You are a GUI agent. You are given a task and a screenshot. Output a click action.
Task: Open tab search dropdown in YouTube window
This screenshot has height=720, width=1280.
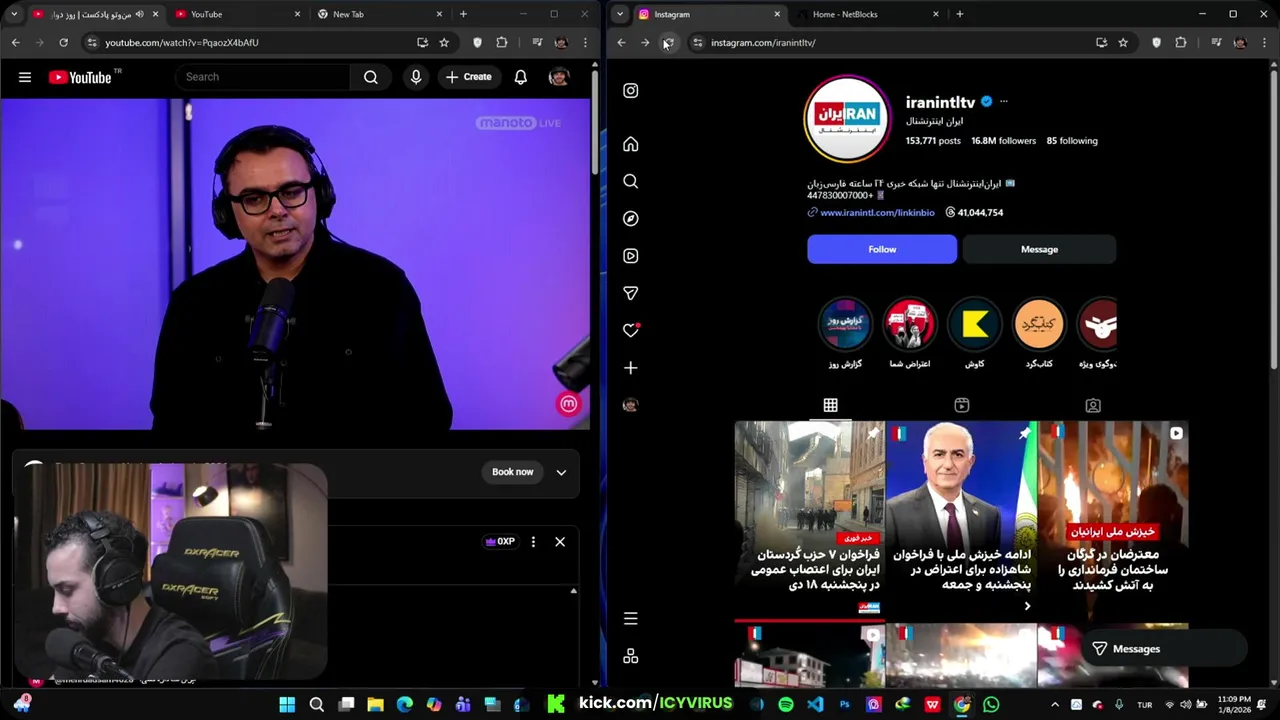[14, 14]
